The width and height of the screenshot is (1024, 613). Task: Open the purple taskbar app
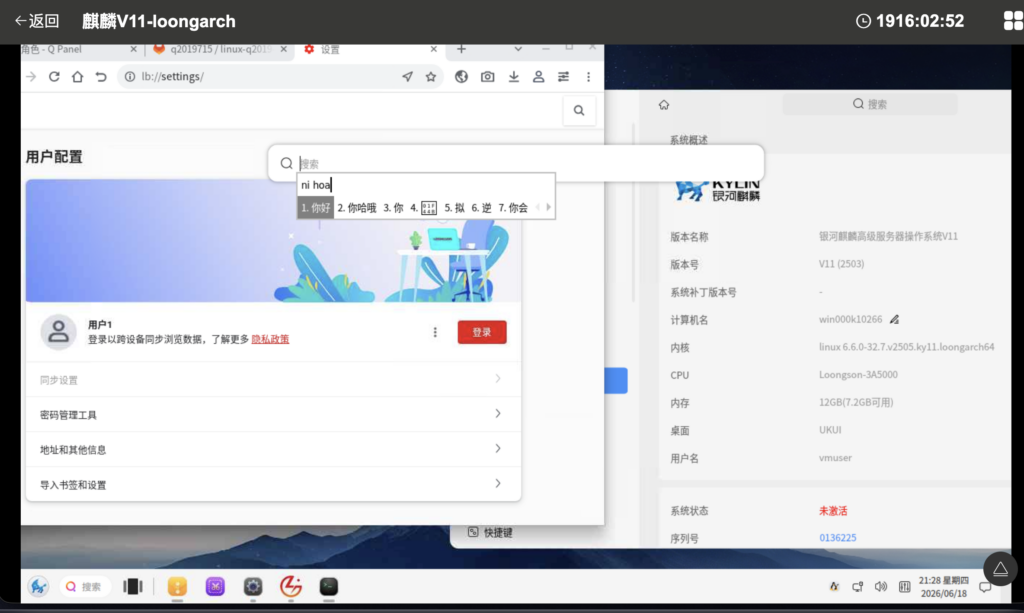tap(215, 586)
